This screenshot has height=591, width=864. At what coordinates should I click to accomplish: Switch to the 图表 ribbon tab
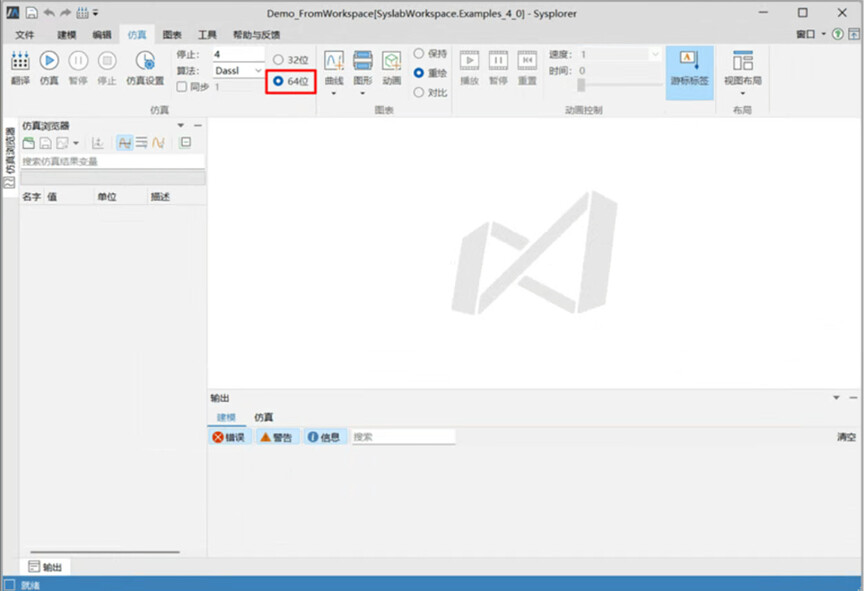click(172, 35)
